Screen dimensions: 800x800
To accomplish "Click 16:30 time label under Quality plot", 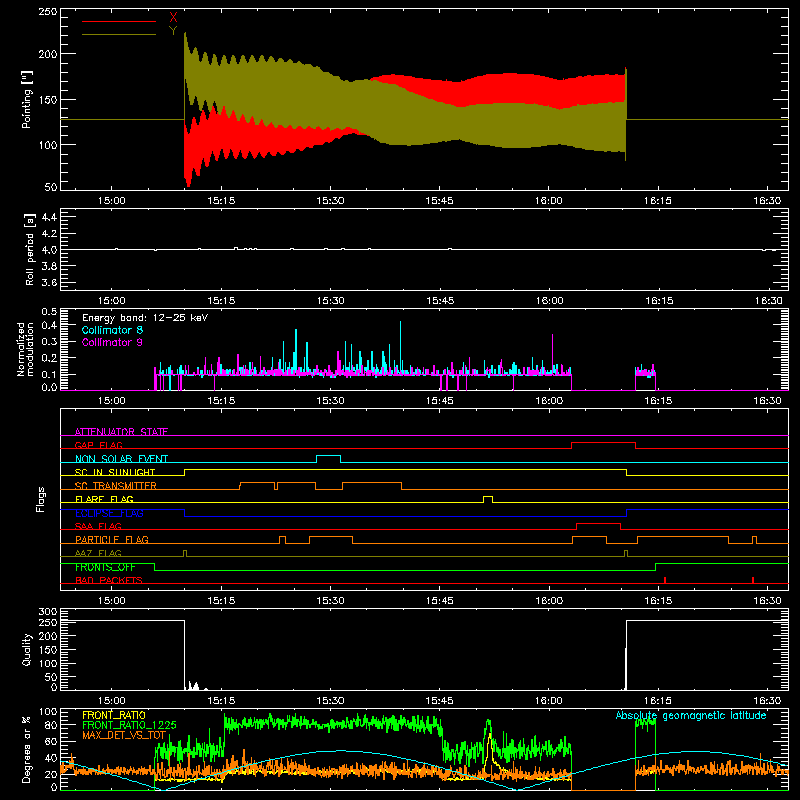I will [x=767, y=701].
